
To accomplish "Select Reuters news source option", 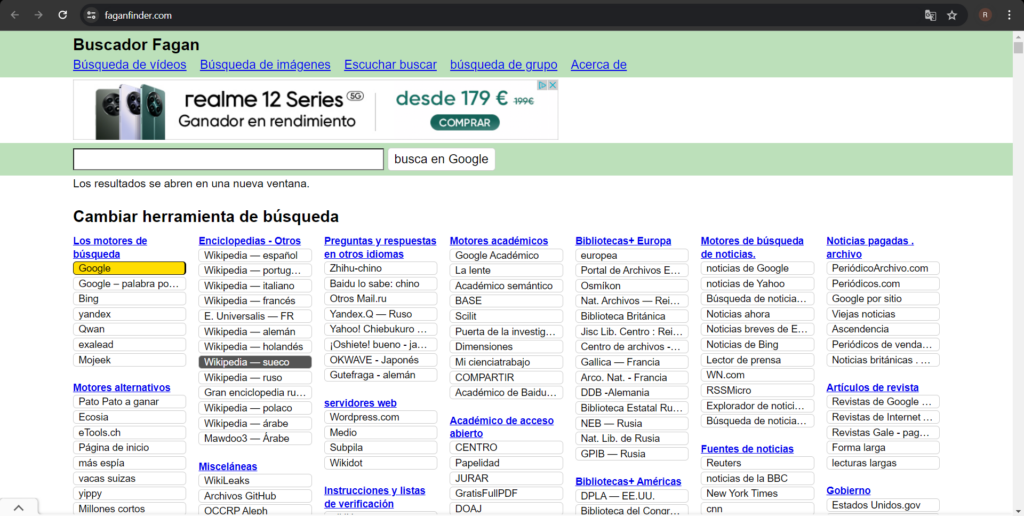I will pos(757,463).
